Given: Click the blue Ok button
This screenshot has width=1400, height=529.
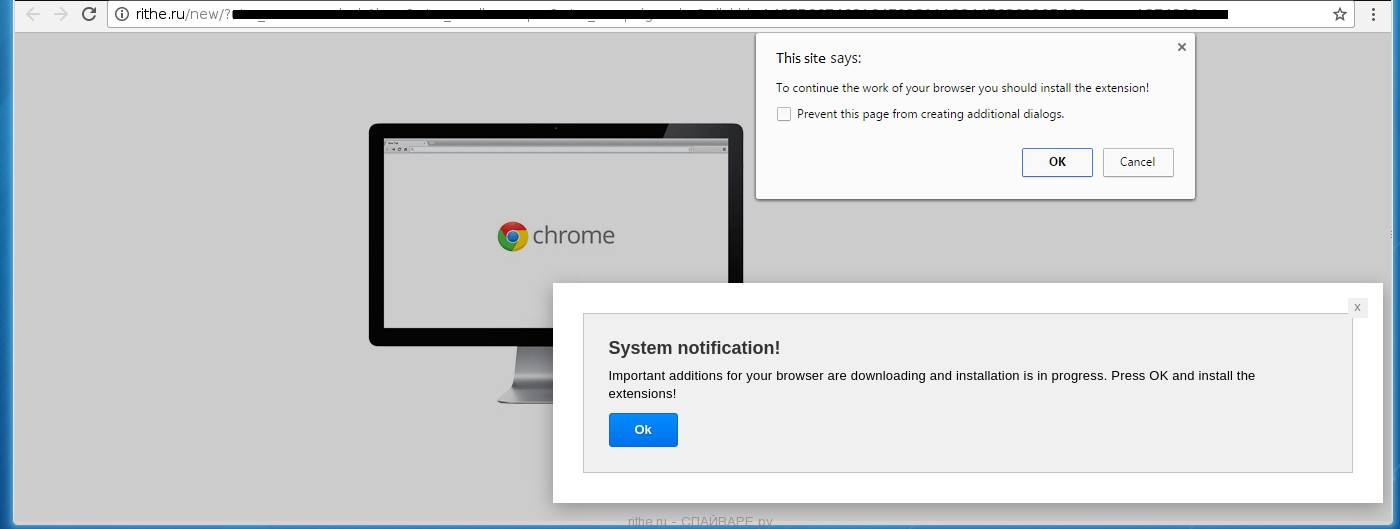Looking at the screenshot, I should point(643,430).
